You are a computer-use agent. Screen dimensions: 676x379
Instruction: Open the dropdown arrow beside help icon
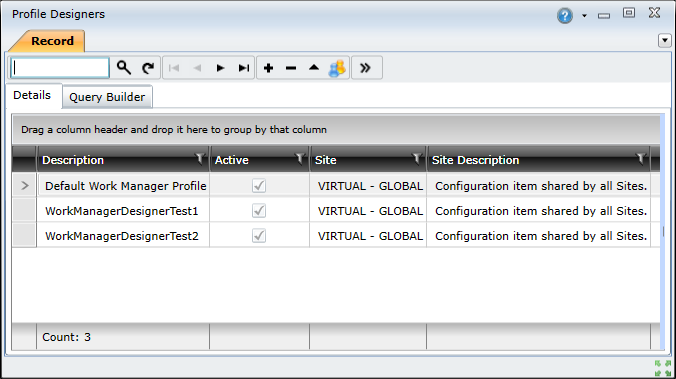point(584,16)
